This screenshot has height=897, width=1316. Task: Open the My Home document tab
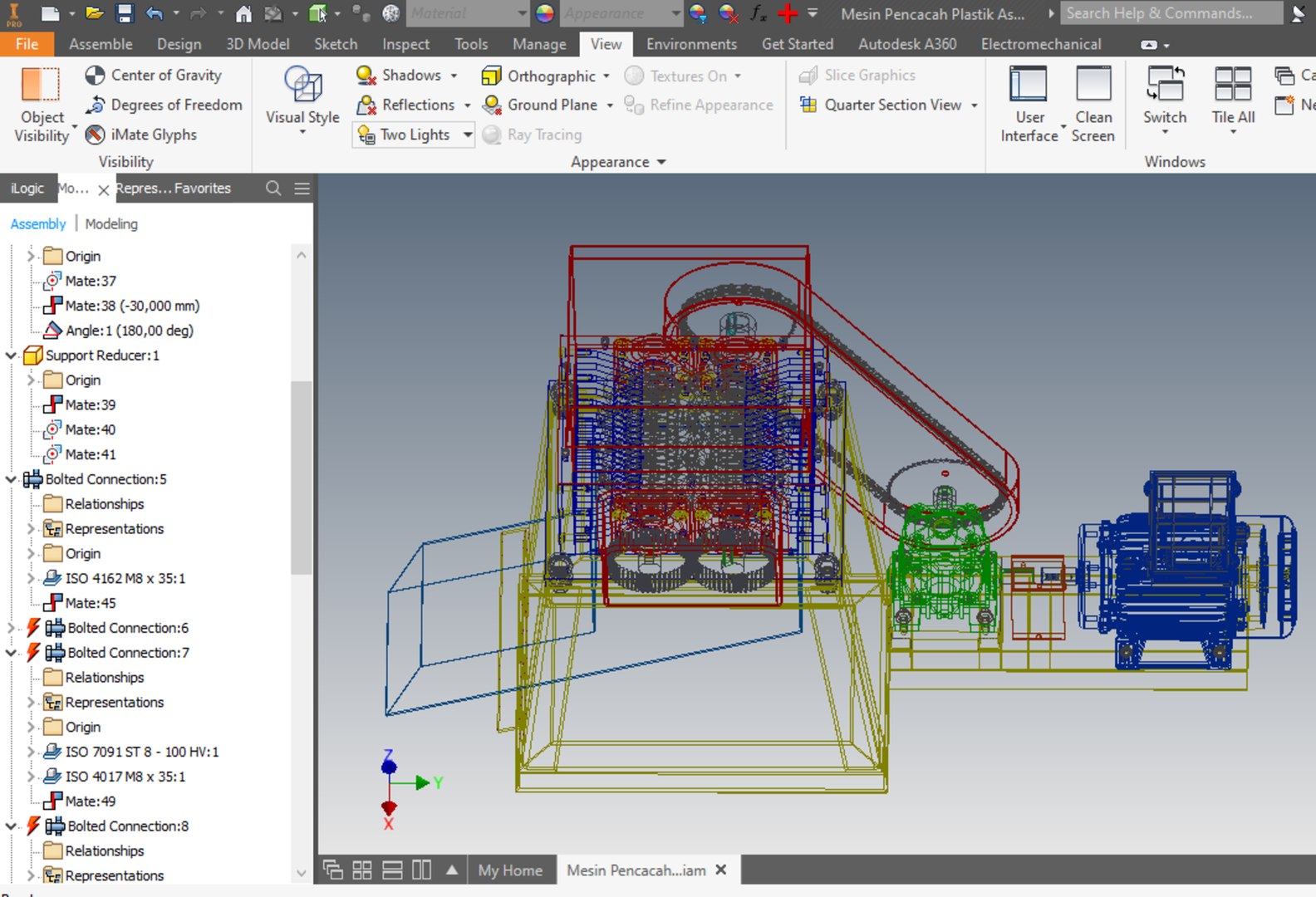tap(510, 870)
